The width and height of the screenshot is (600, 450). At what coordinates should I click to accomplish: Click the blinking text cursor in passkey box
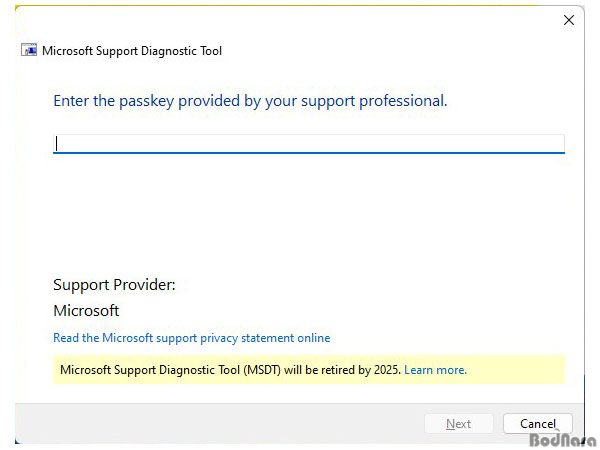(57, 144)
